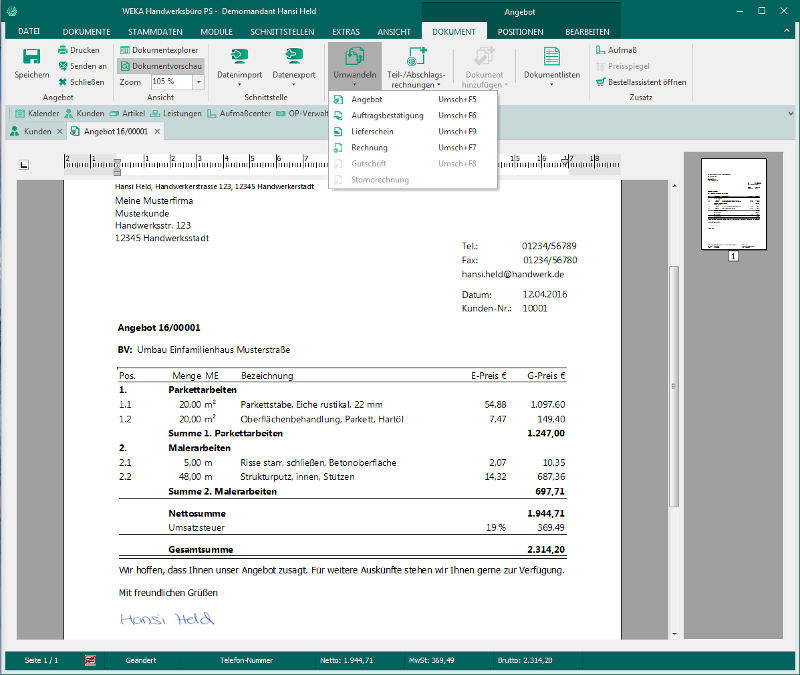Switch to the STAMMDATEN ribbon tab
800x675 pixels.
[155, 32]
